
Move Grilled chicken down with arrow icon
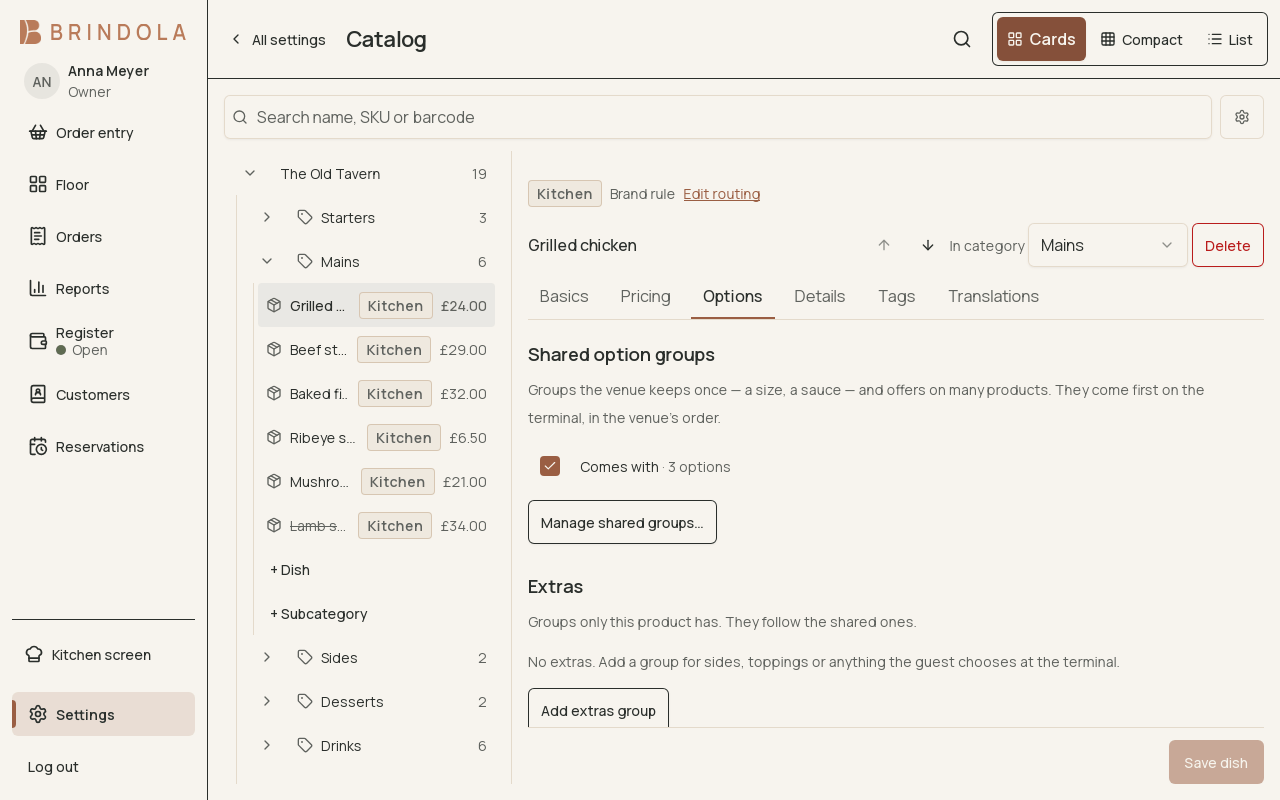pos(928,245)
